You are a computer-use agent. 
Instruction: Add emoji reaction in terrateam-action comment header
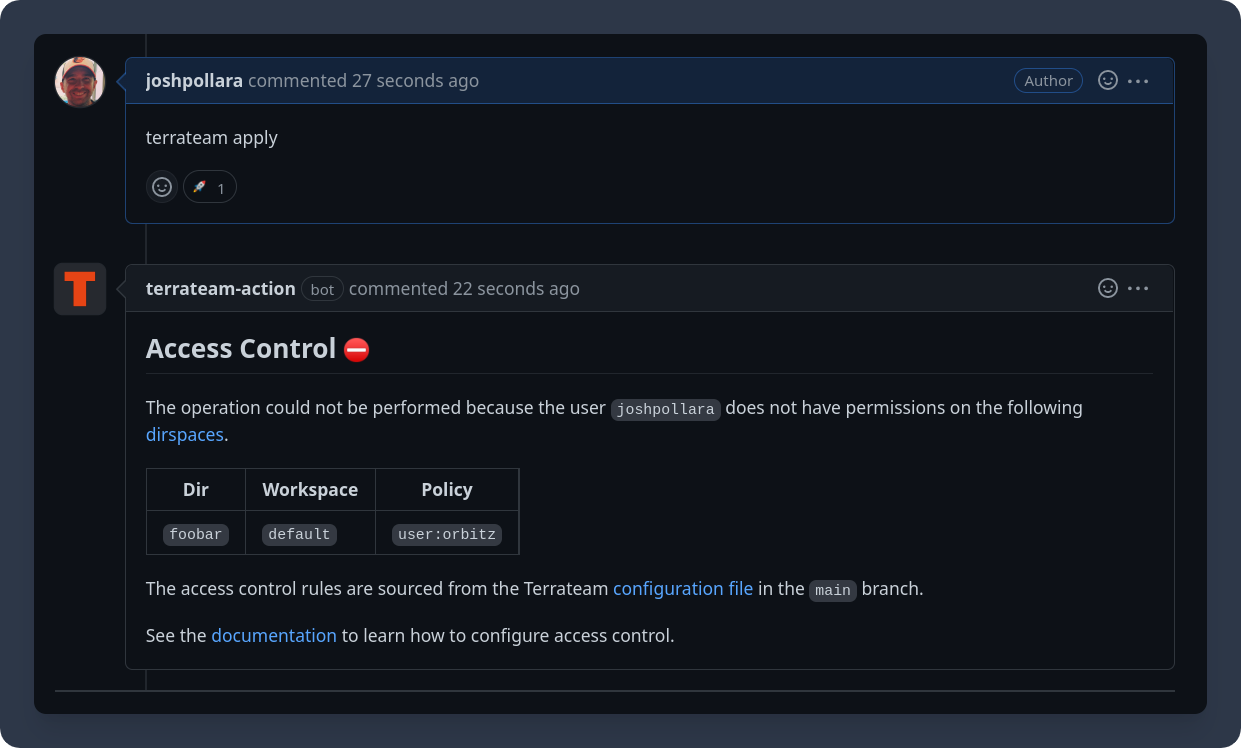(1108, 288)
